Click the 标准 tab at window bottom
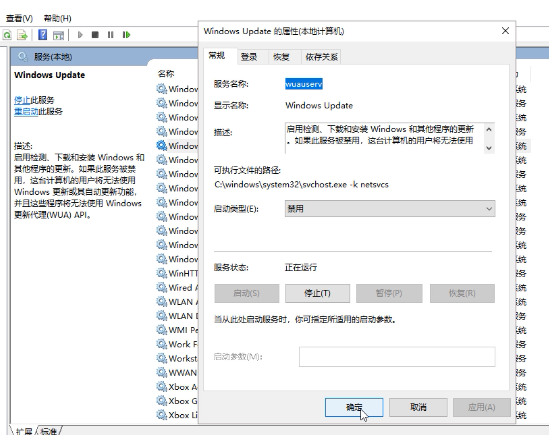549x435 pixels. point(48,431)
